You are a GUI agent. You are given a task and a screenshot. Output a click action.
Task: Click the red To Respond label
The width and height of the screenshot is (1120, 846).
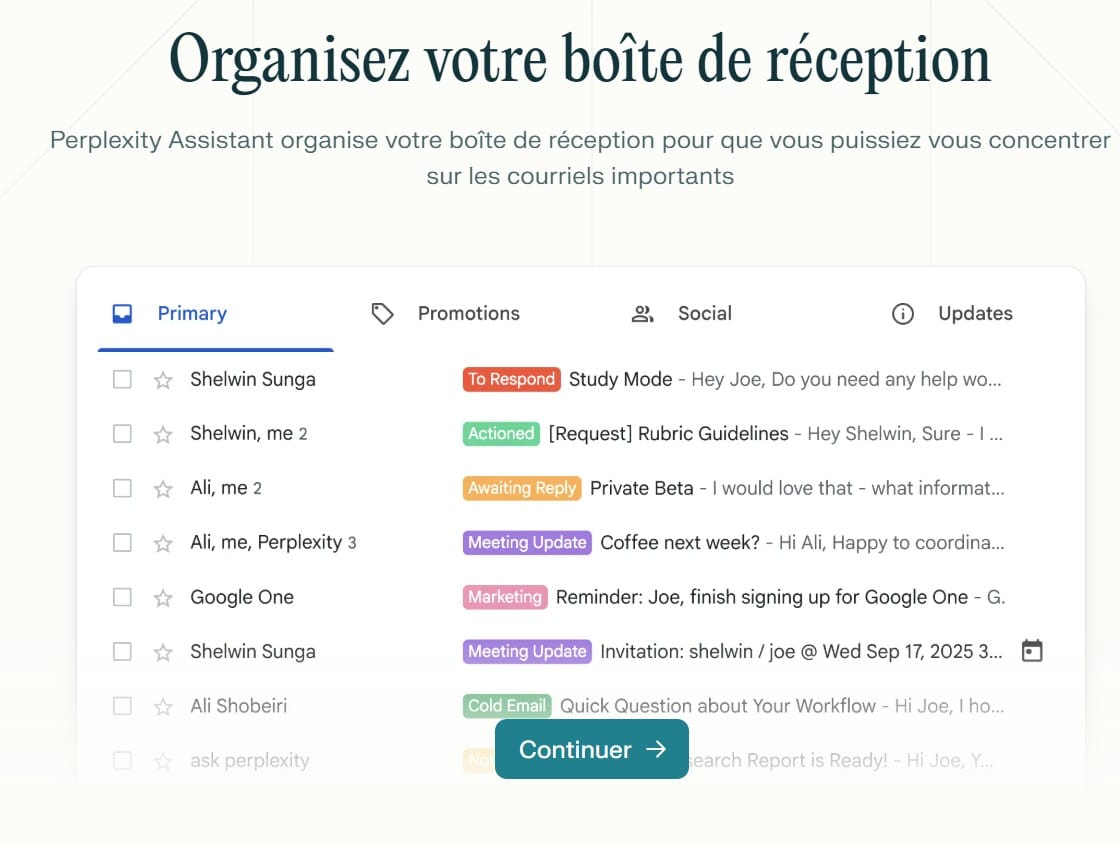(511, 380)
